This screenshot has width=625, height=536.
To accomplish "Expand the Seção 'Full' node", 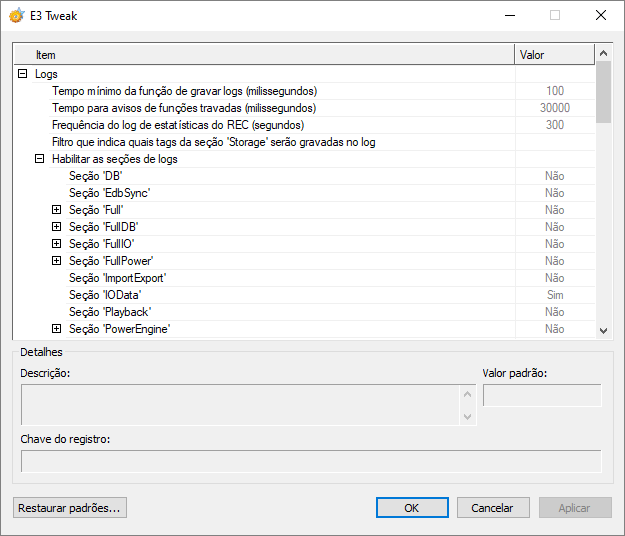I will 57,210.
